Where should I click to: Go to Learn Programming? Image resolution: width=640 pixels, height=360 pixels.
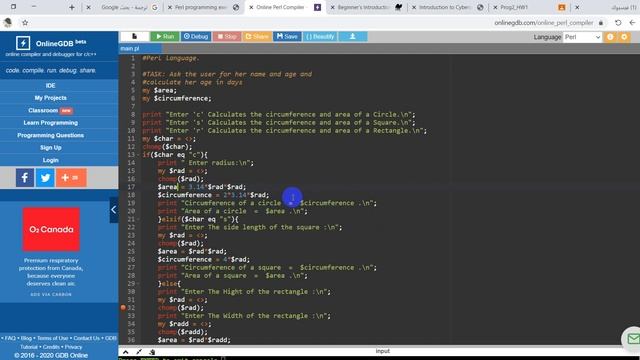coord(51,123)
